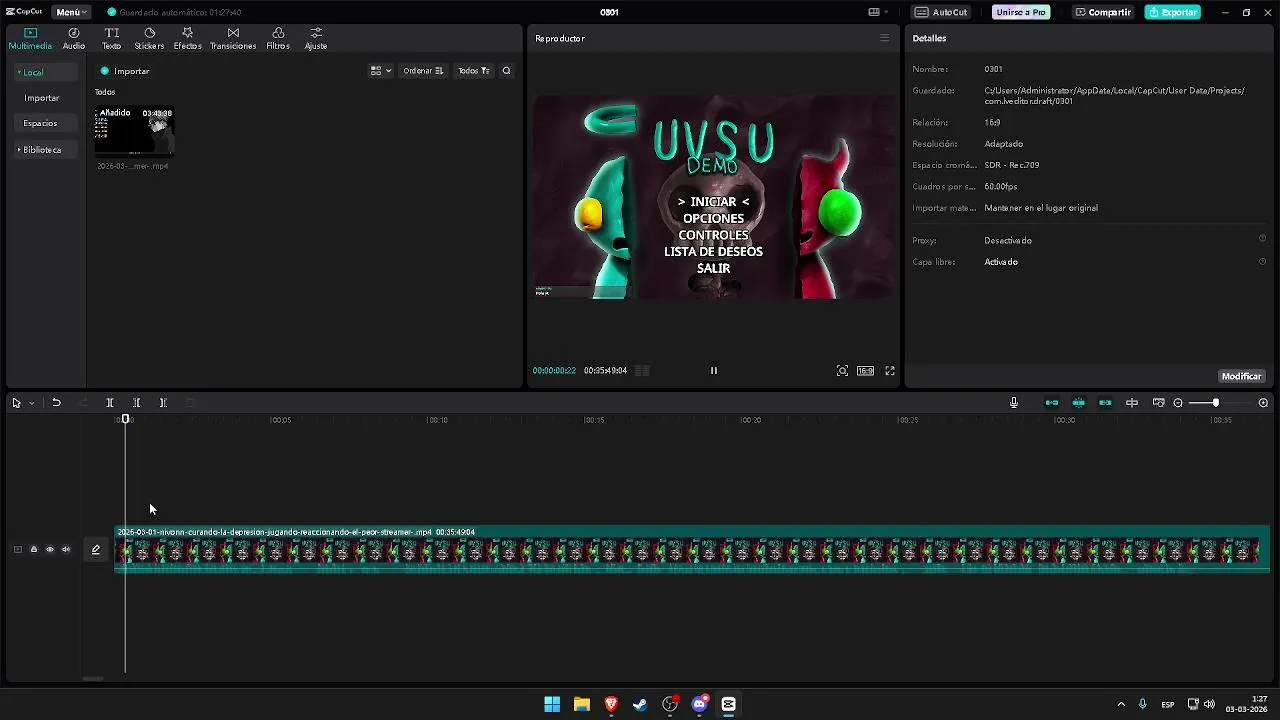This screenshot has height=720, width=1280.
Task: Toggle main track magnet
Action: 1052,403
